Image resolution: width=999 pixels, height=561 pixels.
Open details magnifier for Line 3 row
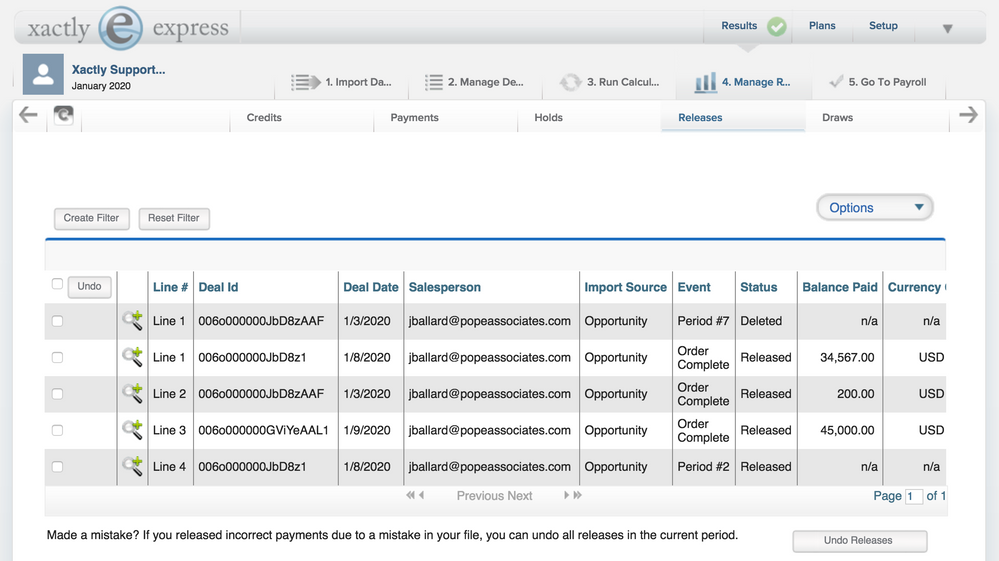[x=133, y=429]
